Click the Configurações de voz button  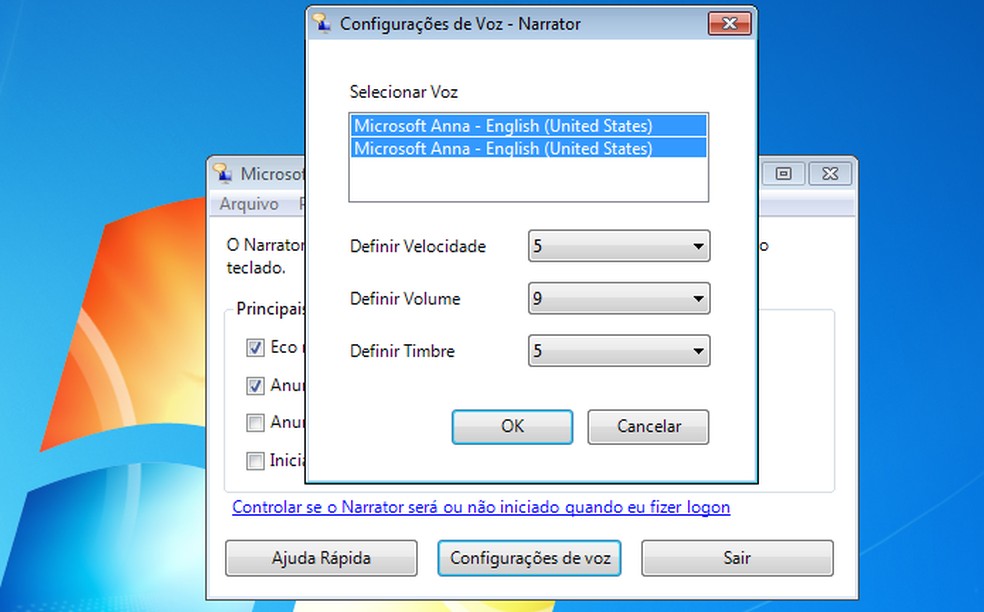[x=530, y=558]
